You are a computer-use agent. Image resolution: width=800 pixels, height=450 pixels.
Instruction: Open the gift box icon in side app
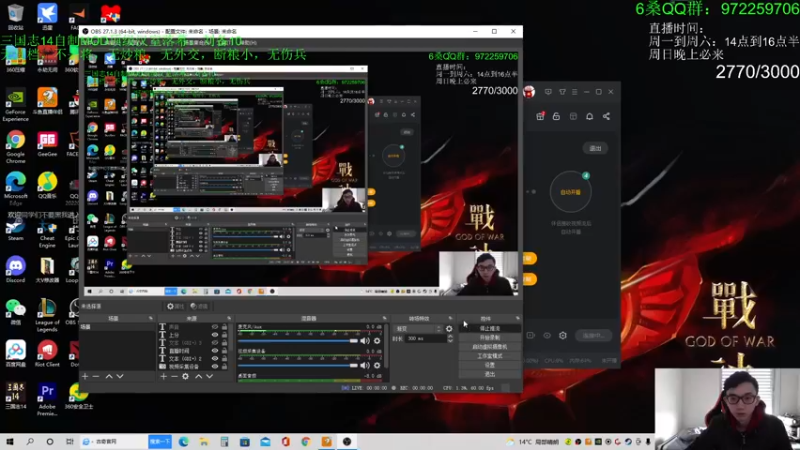click(540, 116)
